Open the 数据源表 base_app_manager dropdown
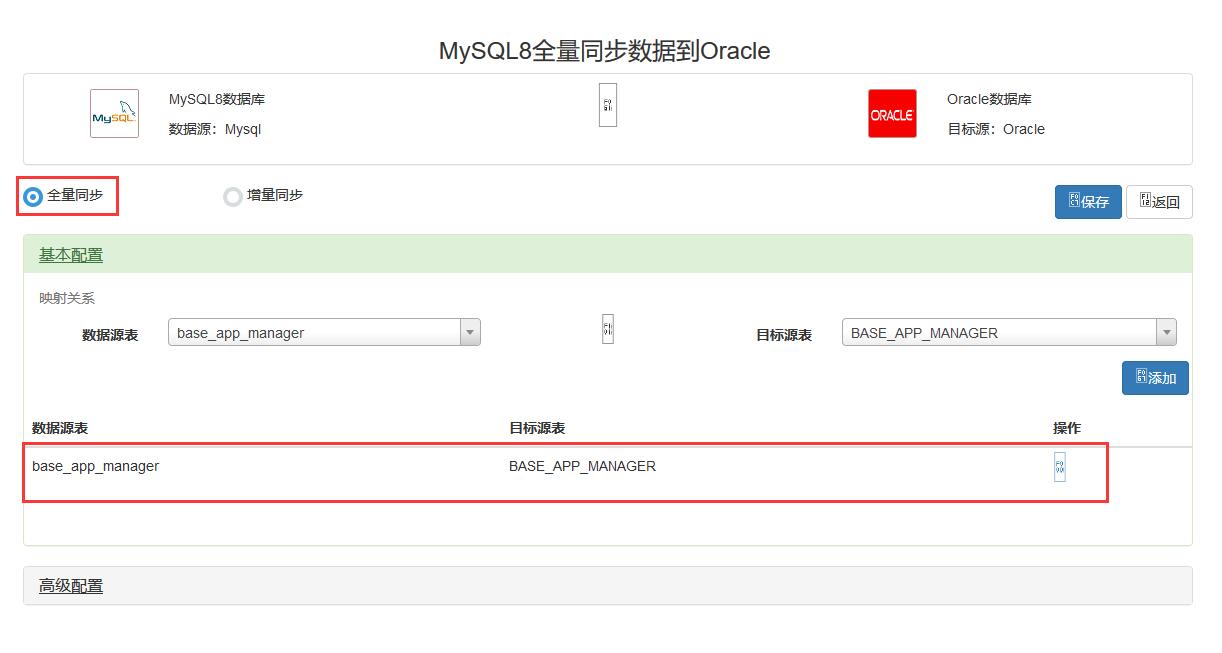This screenshot has height=653, width=1222. click(324, 333)
